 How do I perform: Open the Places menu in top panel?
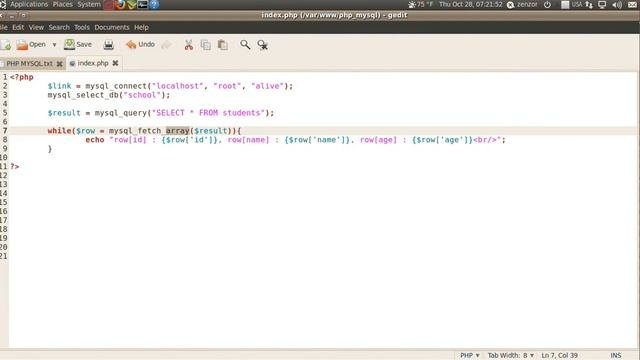coord(62,4)
